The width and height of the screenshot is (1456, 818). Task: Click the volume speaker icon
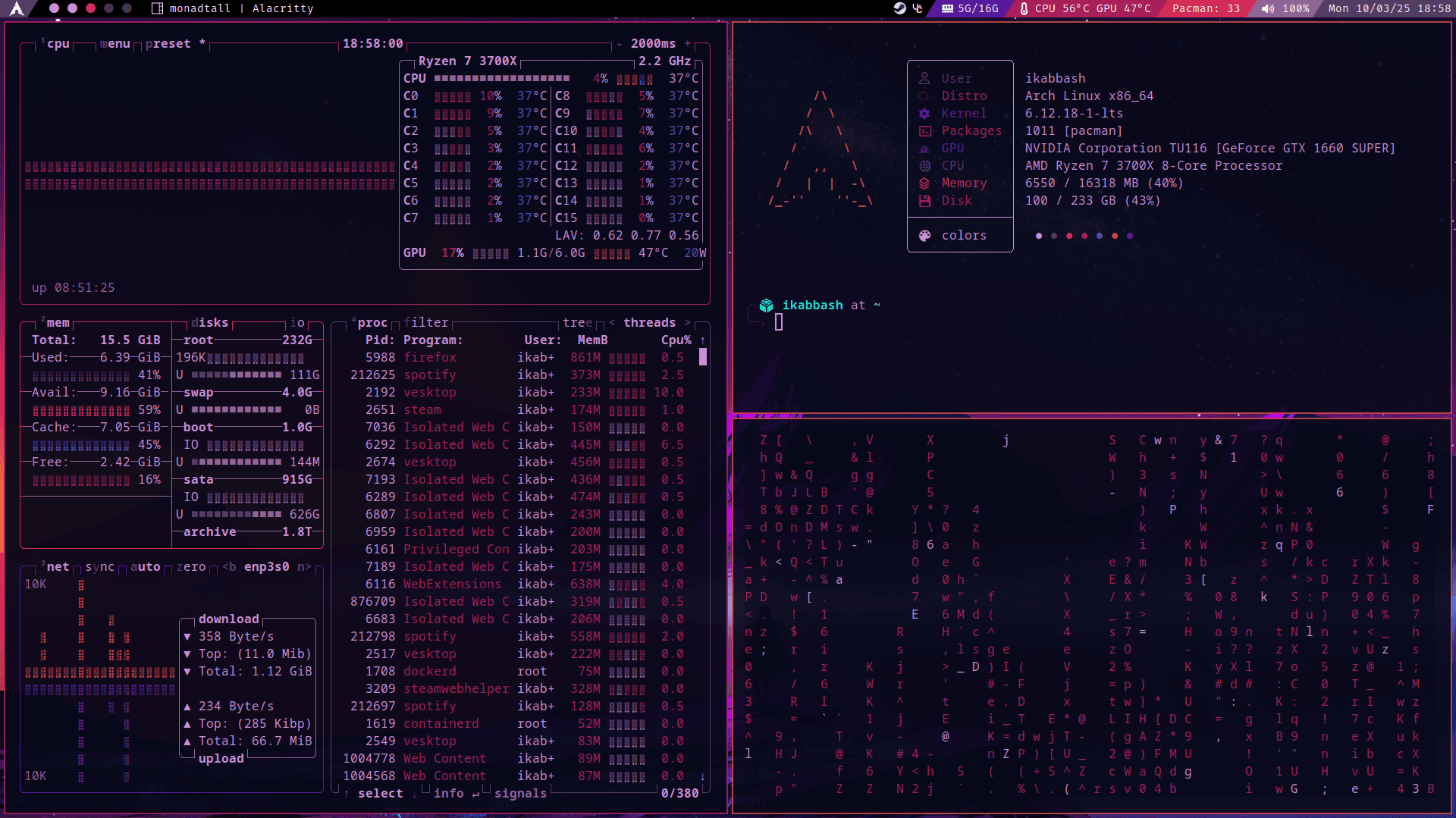[1267, 8]
